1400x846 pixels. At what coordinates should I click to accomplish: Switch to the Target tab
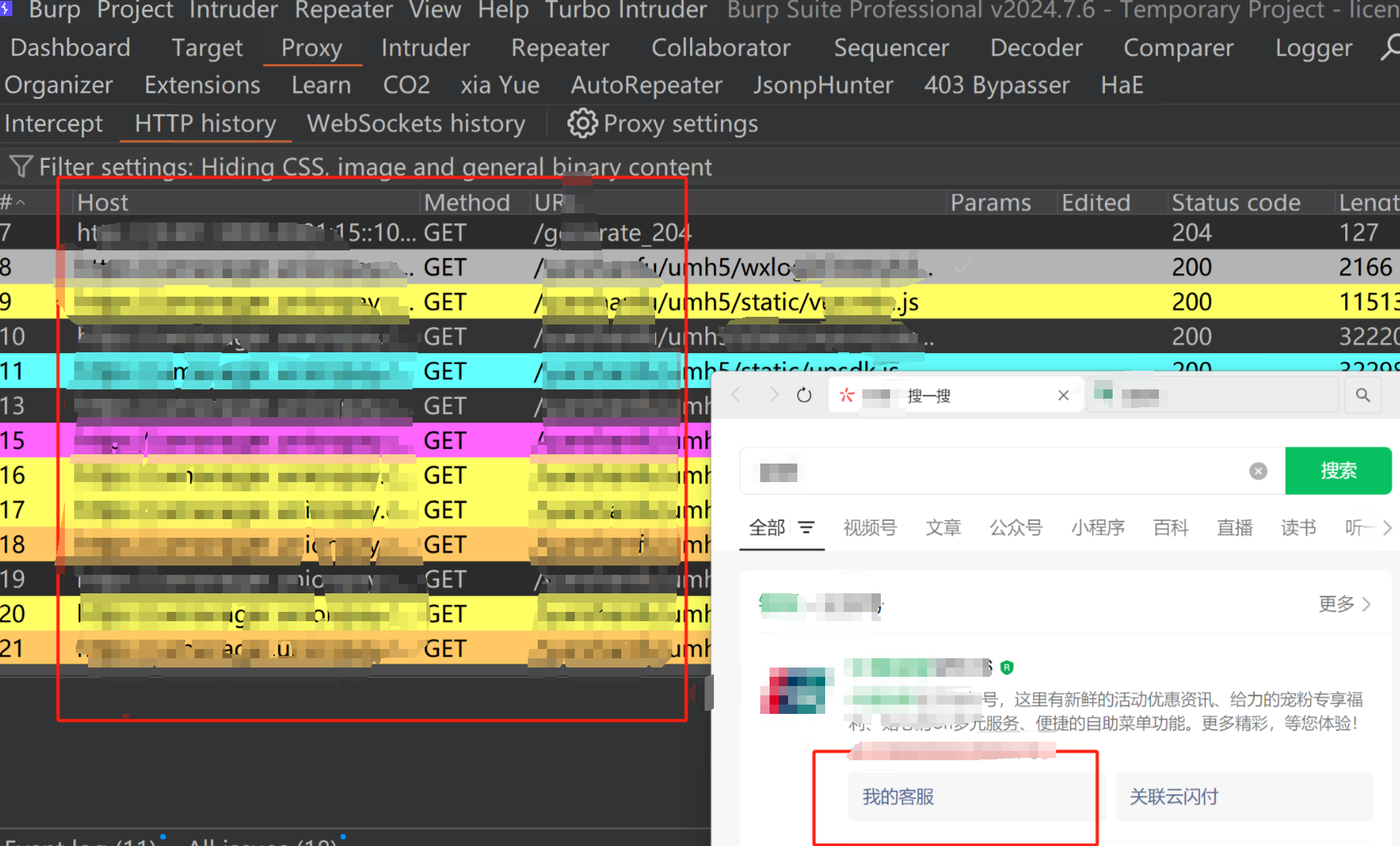pos(207,48)
